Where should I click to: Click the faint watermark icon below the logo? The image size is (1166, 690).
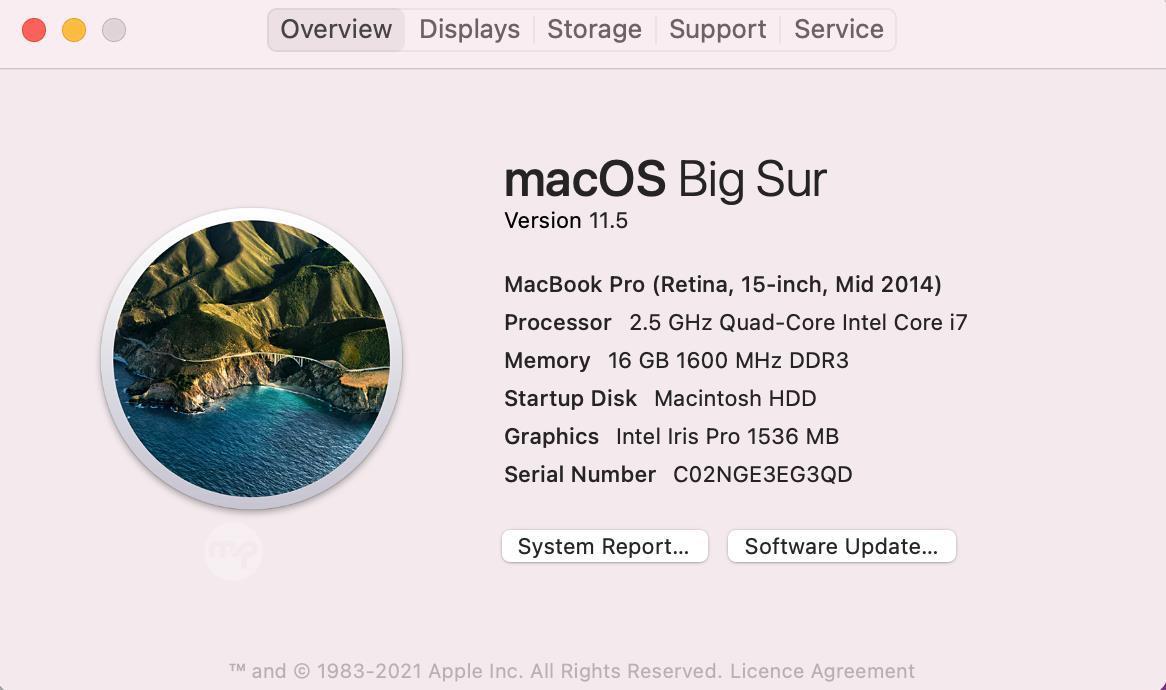click(233, 550)
